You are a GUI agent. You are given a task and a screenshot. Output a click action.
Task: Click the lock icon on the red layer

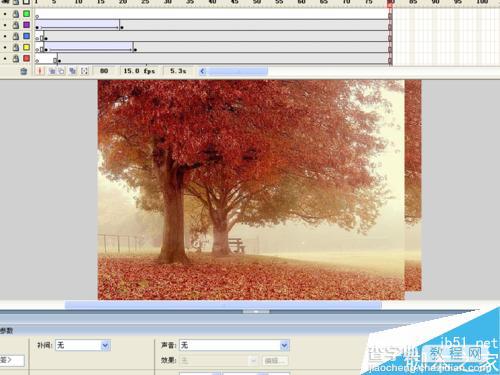[x=16, y=59]
